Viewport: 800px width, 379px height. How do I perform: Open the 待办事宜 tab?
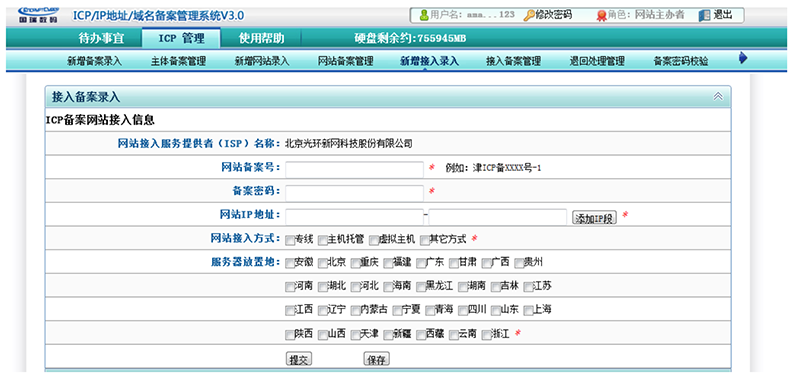[101, 38]
